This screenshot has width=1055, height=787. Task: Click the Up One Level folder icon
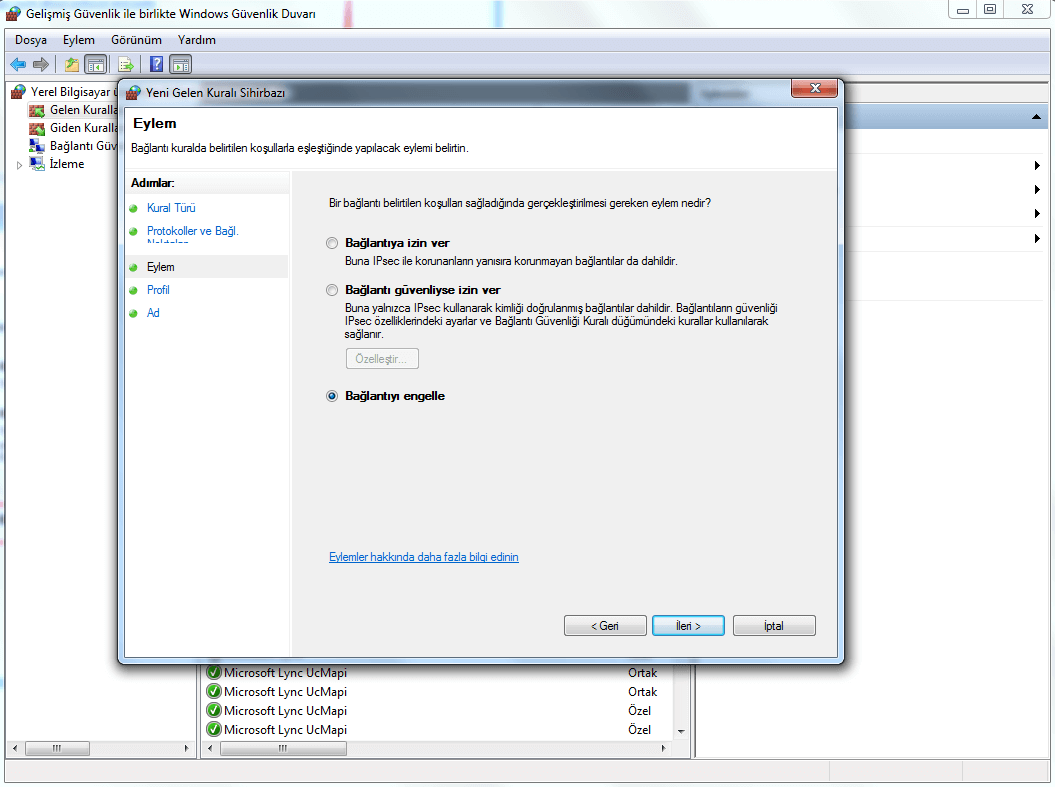(71, 64)
